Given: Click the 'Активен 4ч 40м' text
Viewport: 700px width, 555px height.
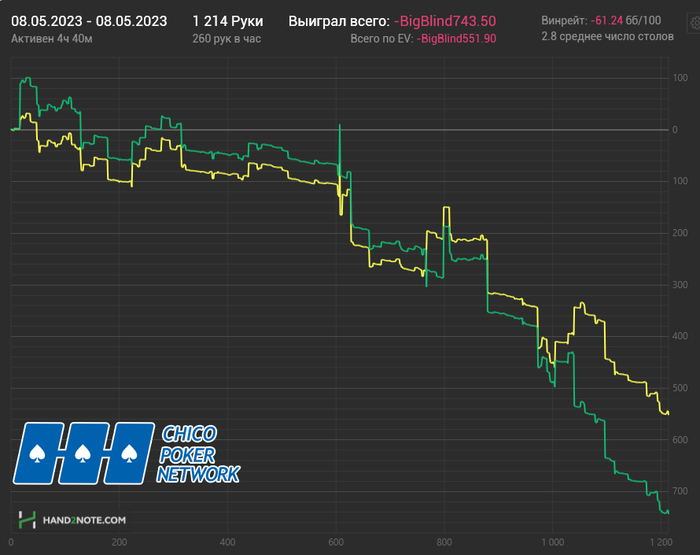Looking at the screenshot, I should pos(52,39).
